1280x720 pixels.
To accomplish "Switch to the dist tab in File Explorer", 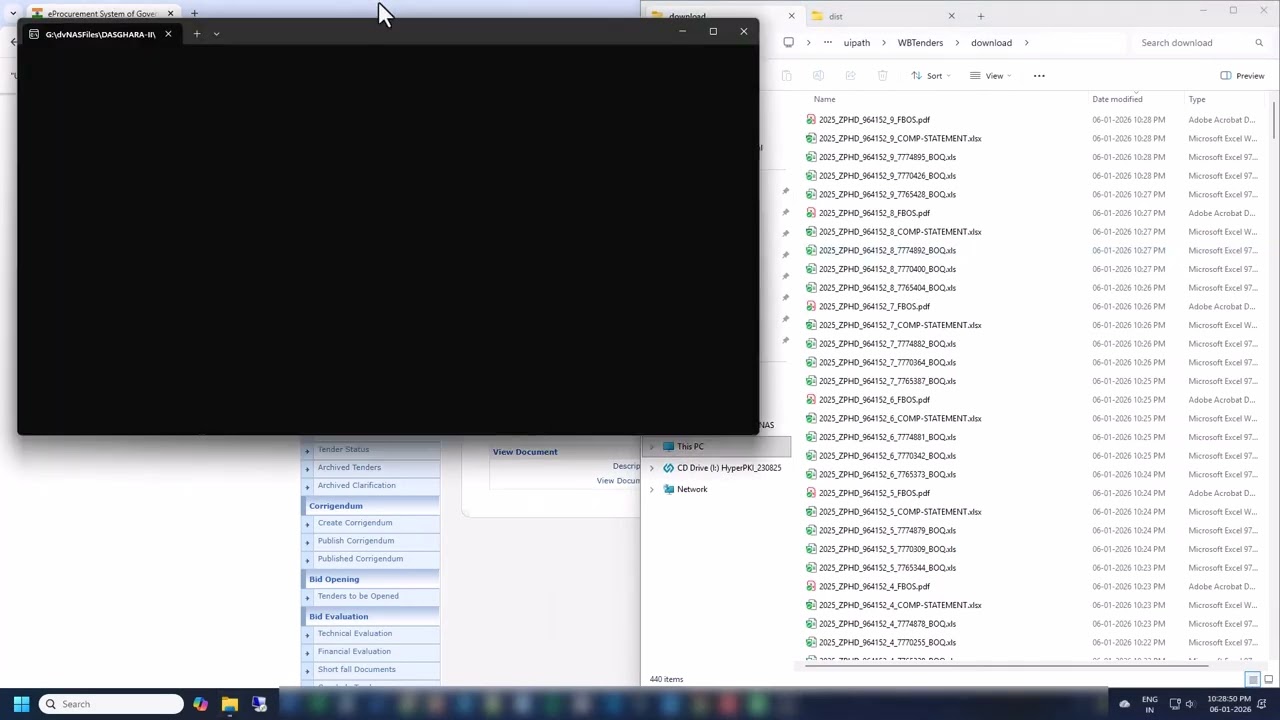I will click(x=835, y=16).
